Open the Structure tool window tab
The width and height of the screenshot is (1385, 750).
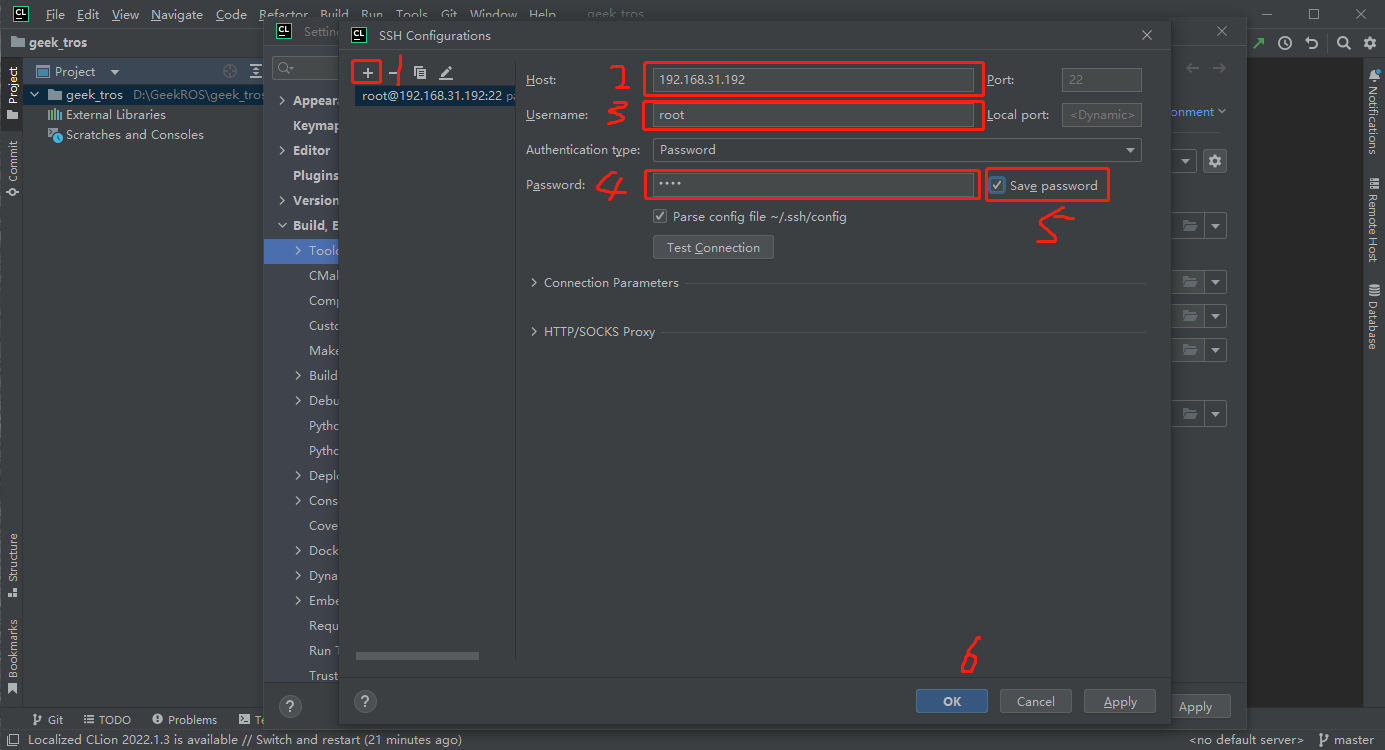[x=12, y=564]
